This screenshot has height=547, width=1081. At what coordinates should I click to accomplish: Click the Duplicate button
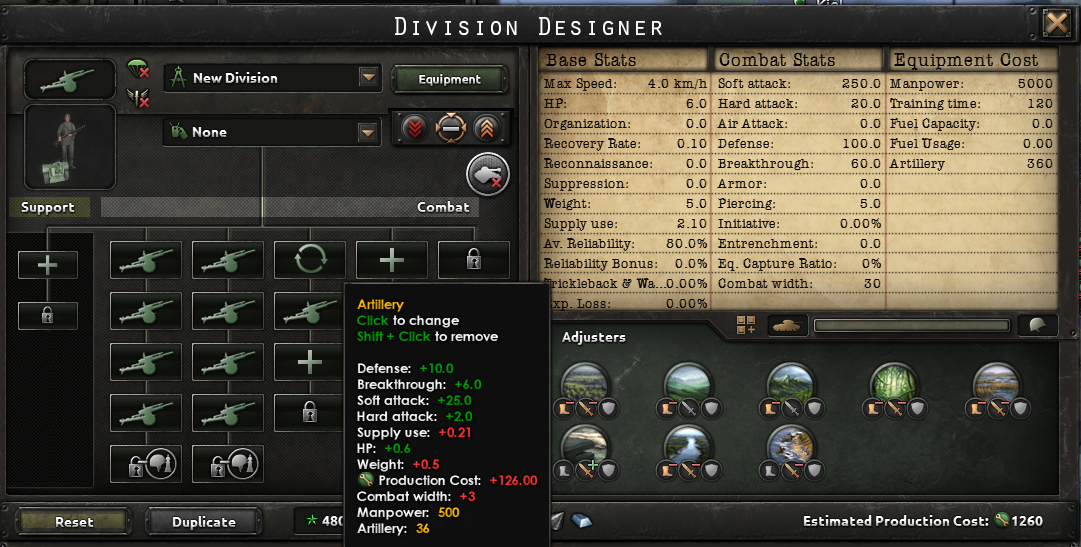point(203,521)
